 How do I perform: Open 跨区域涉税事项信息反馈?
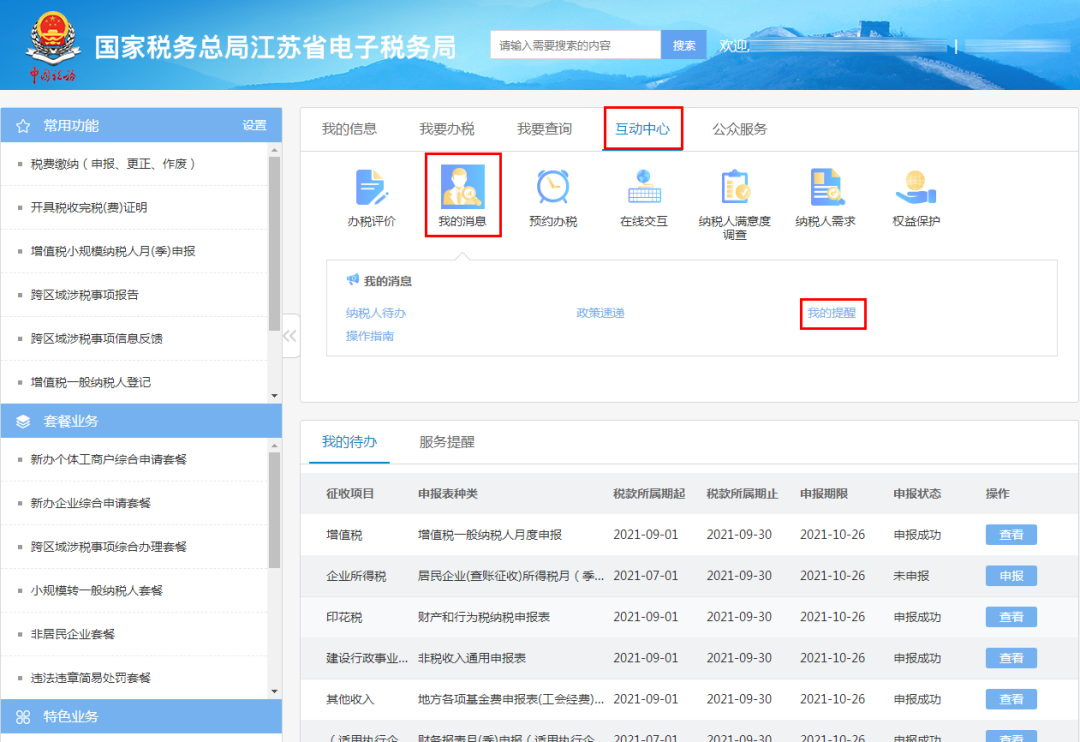(96, 338)
